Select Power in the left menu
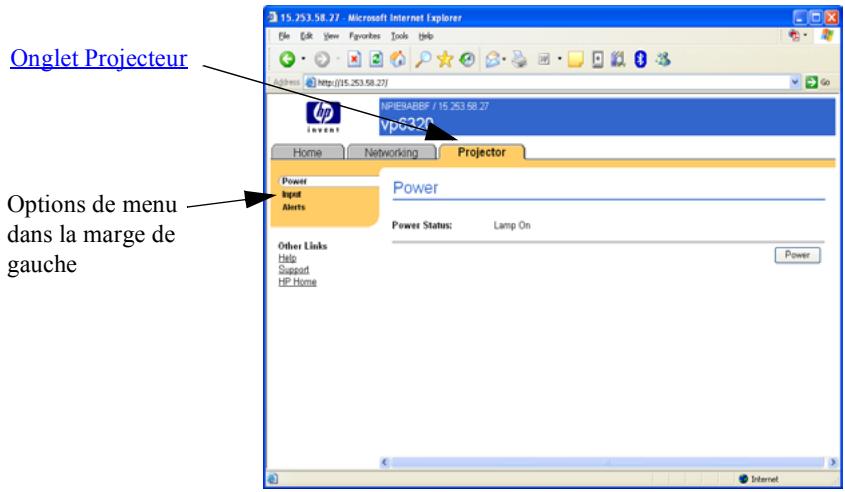Screen dimensions: 845x492 [x=294, y=181]
